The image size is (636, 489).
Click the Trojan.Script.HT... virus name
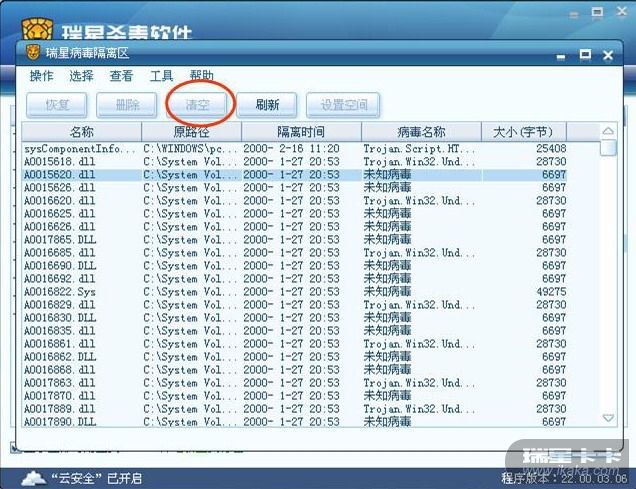click(419, 148)
